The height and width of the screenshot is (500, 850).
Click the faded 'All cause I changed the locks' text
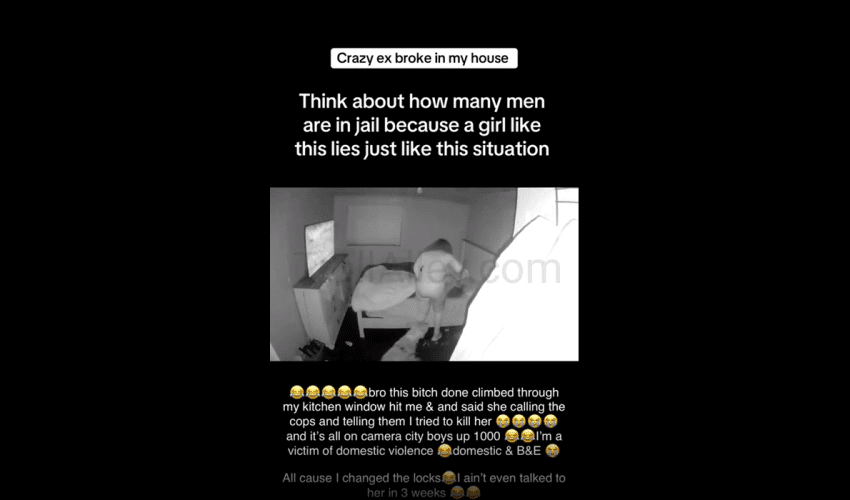point(362,478)
